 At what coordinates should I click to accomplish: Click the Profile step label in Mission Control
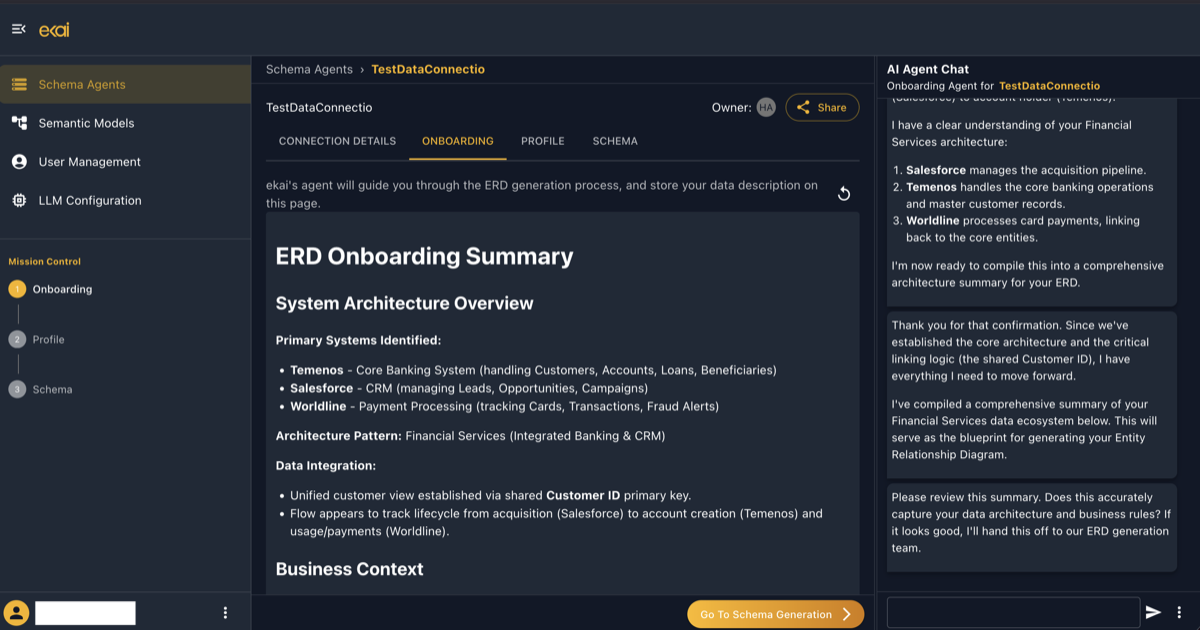[48, 339]
